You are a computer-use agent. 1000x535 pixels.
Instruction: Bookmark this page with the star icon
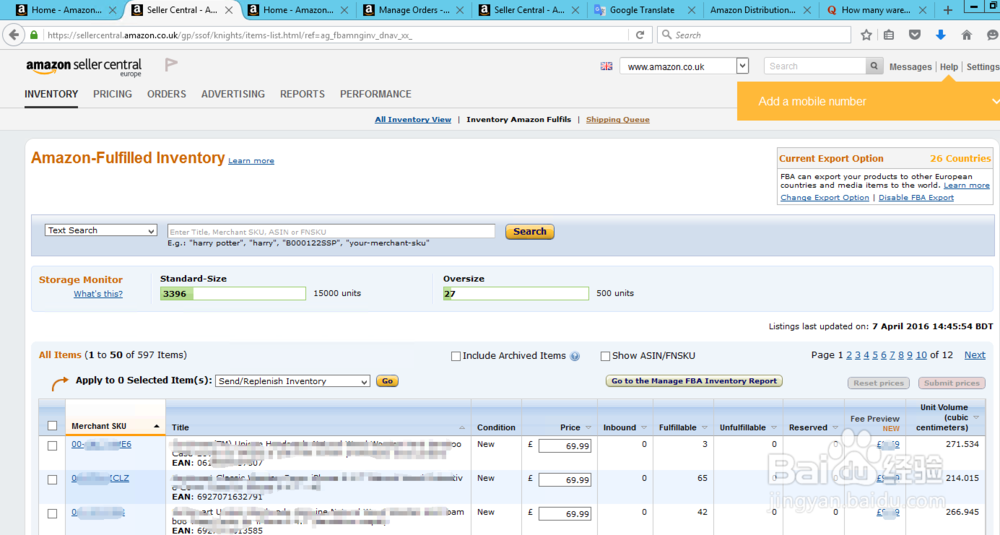865,35
